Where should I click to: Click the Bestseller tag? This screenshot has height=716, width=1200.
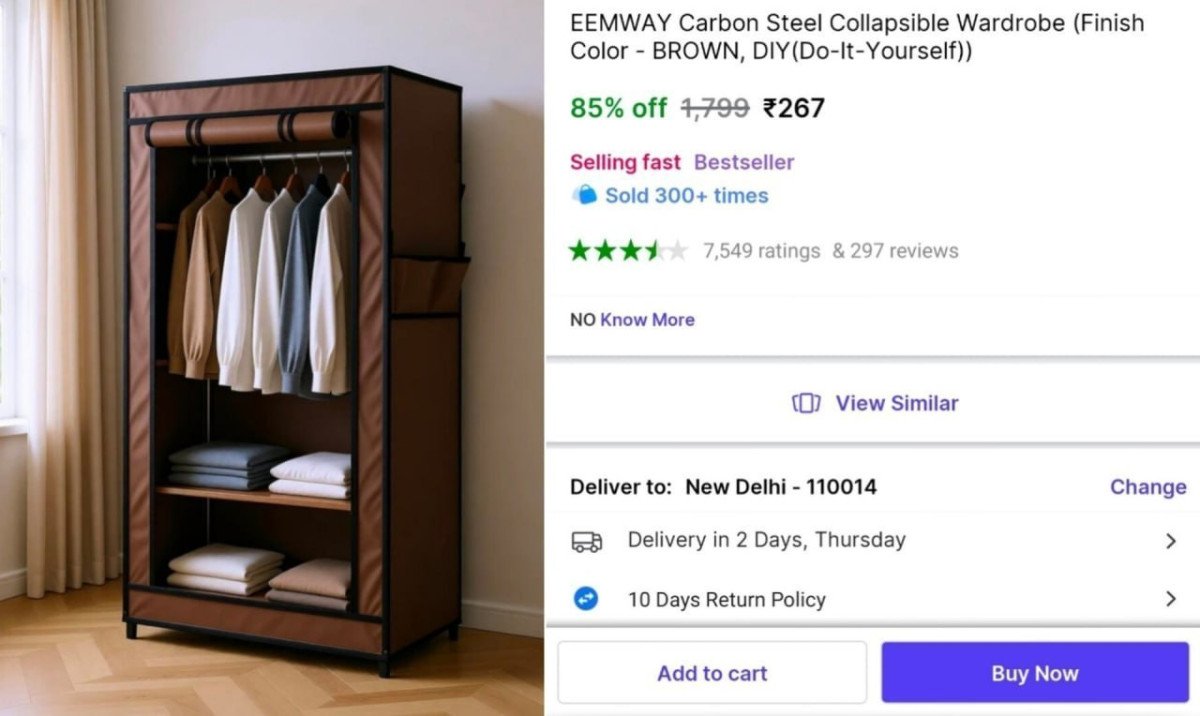pos(744,162)
